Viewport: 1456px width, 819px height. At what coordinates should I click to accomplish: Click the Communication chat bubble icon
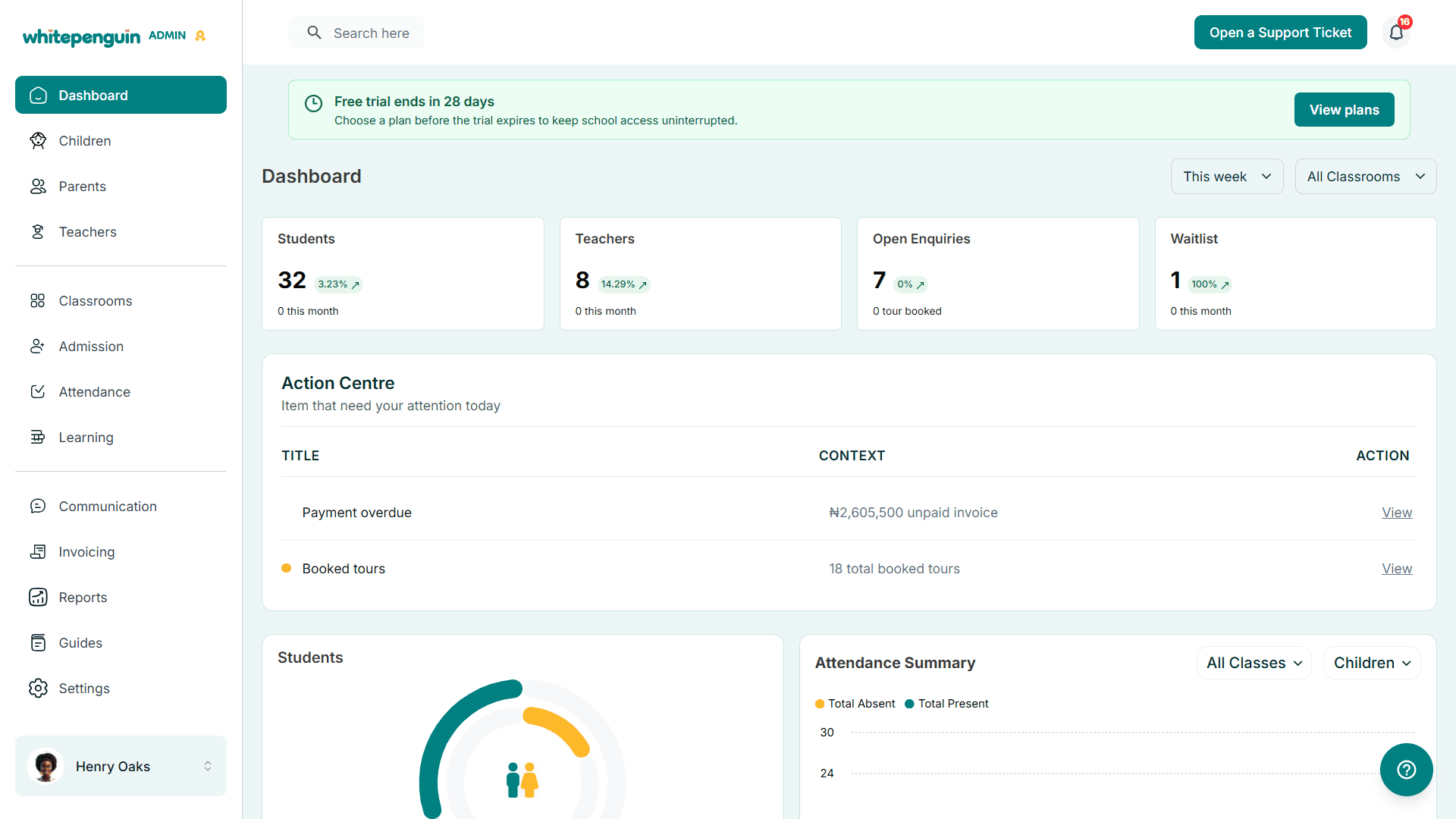pyautogui.click(x=38, y=506)
